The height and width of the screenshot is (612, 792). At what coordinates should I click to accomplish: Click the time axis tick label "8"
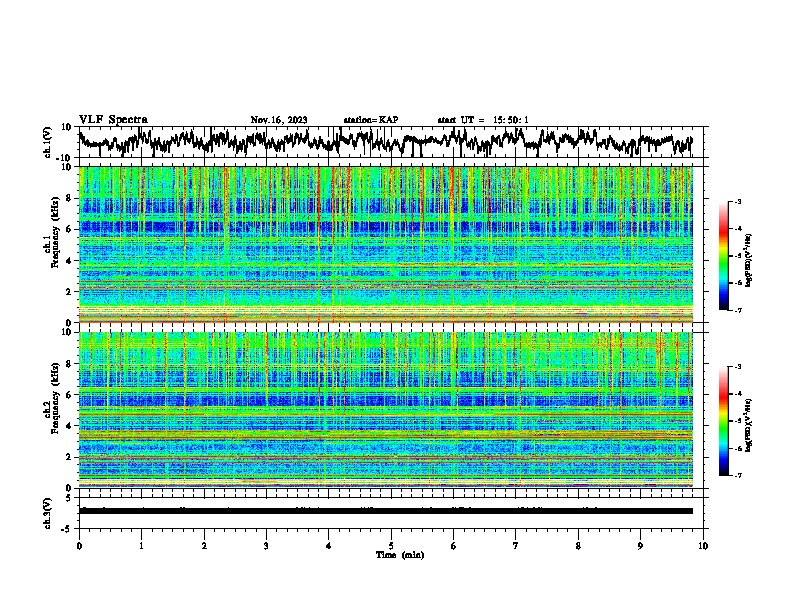pyautogui.click(x=578, y=546)
